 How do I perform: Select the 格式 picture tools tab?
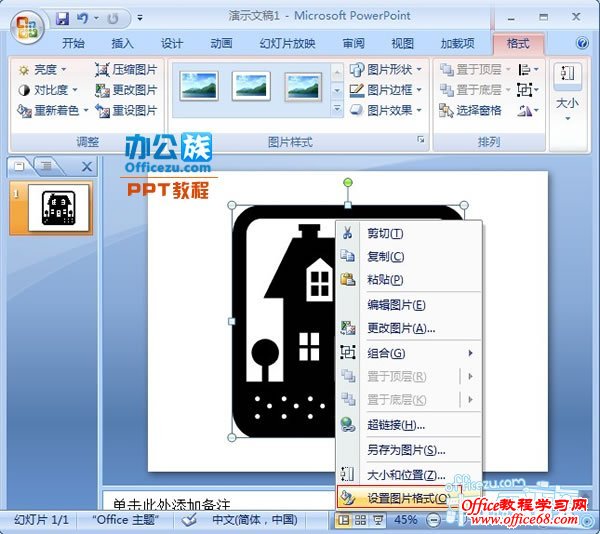coord(518,43)
